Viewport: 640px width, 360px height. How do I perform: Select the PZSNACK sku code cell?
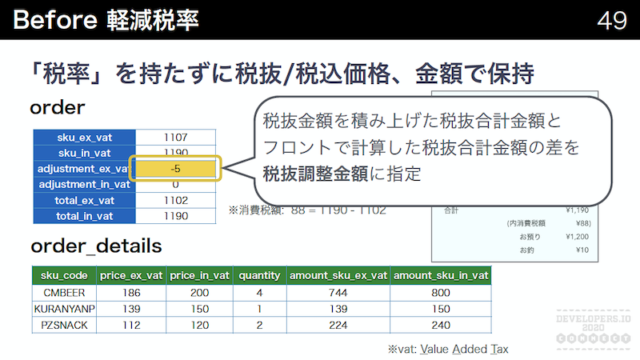coord(64,325)
